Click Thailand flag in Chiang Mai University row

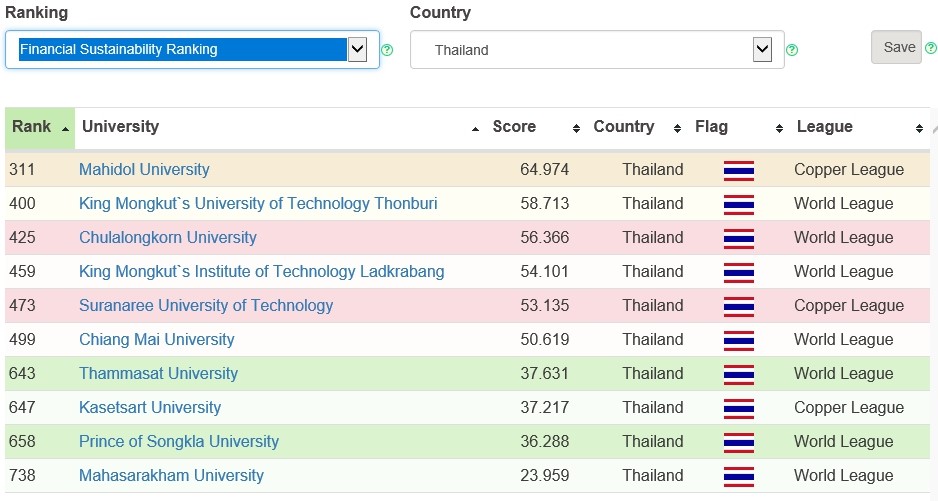739,341
